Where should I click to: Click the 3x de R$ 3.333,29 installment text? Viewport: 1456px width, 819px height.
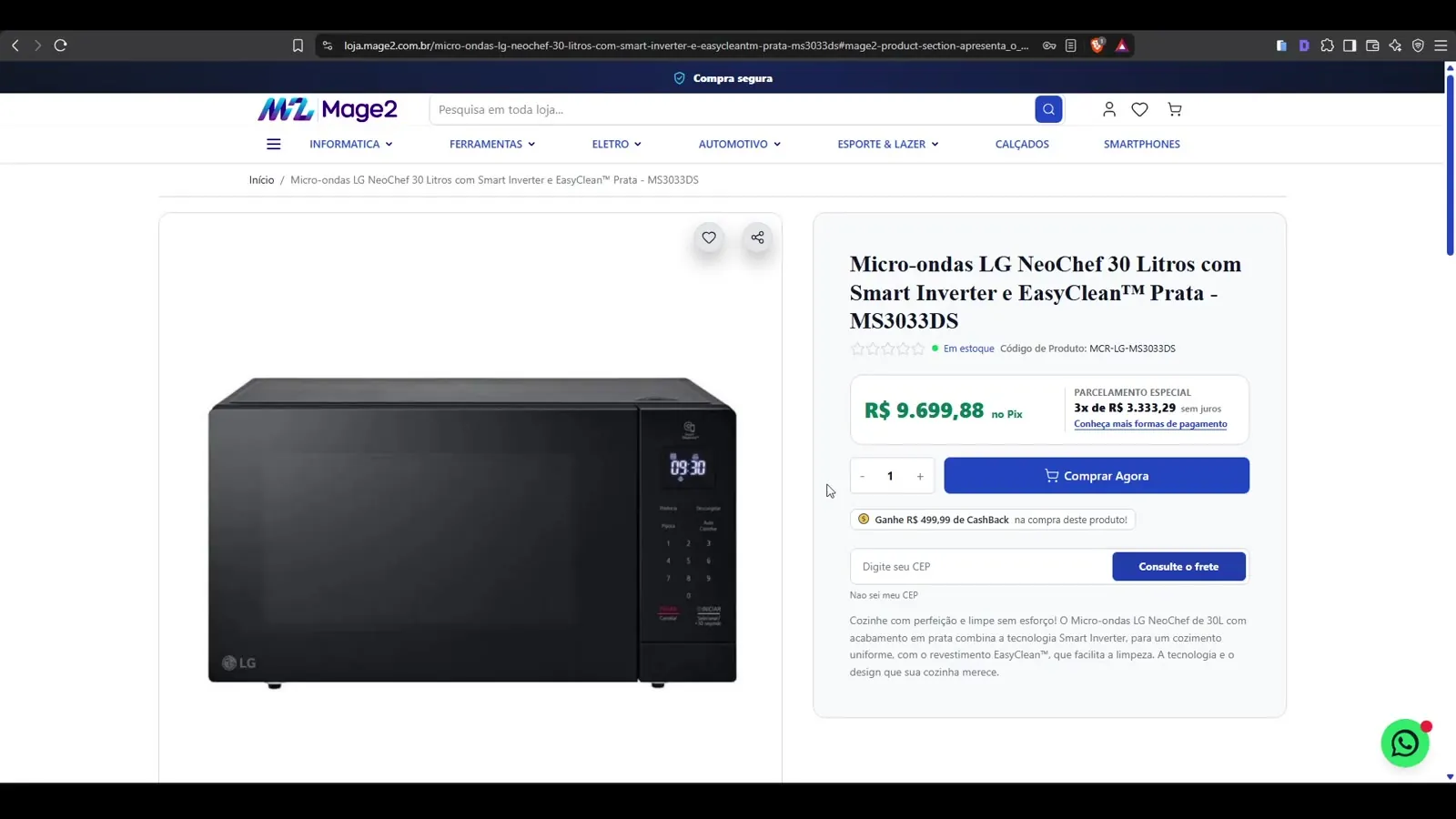click(x=1125, y=408)
